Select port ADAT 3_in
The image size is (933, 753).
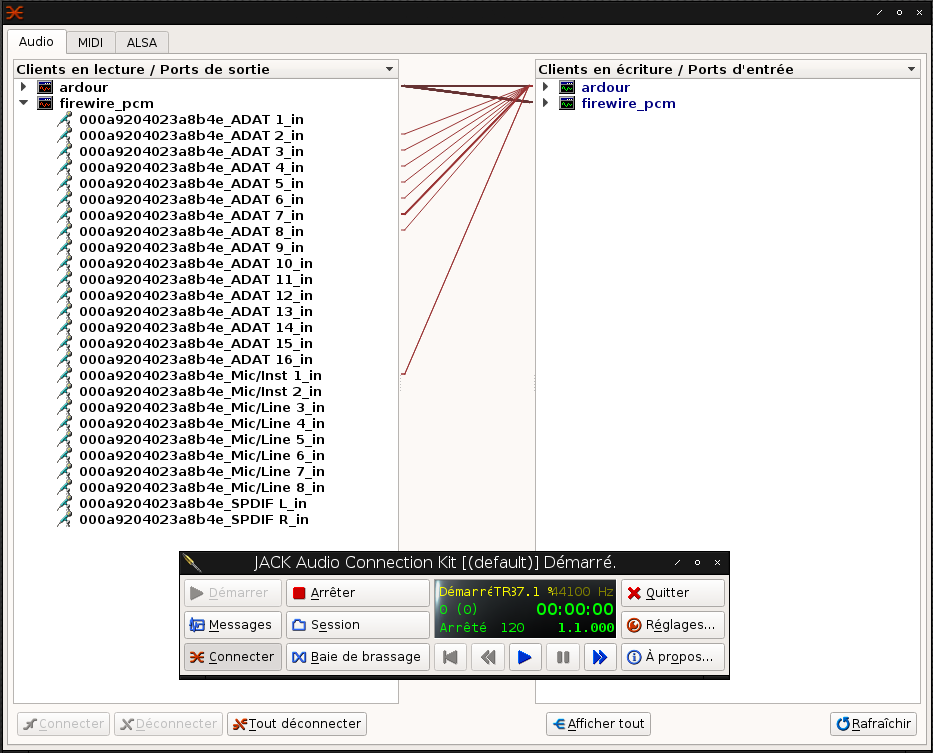pyautogui.click(x=192, y=151)
